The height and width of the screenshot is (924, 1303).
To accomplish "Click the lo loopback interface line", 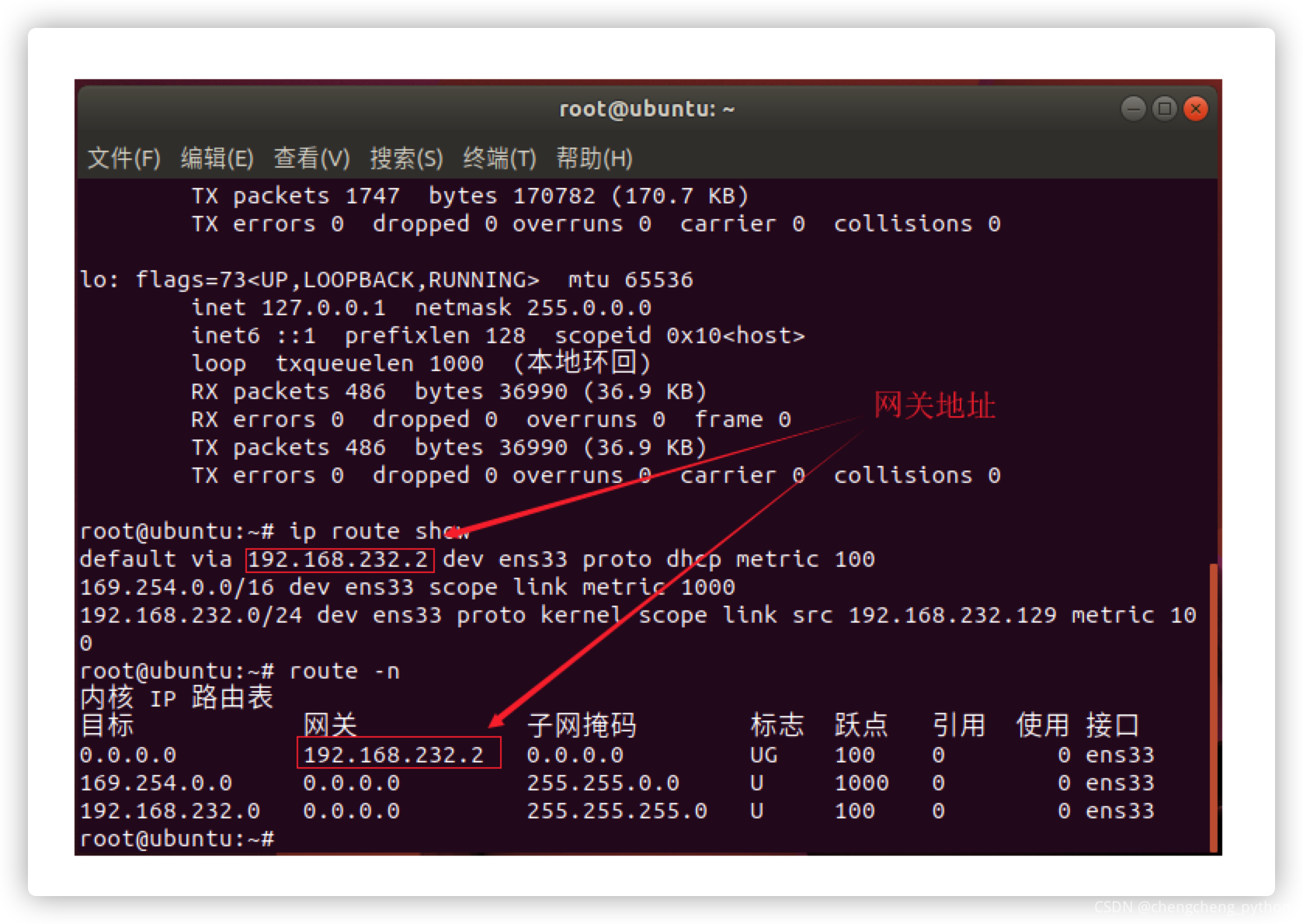I will (x=386, y=279).
